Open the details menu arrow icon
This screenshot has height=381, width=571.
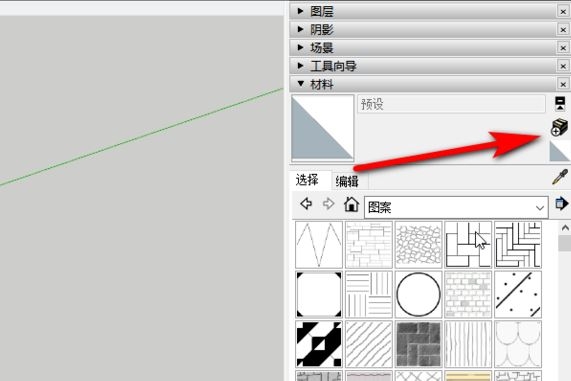pos(562,203)
